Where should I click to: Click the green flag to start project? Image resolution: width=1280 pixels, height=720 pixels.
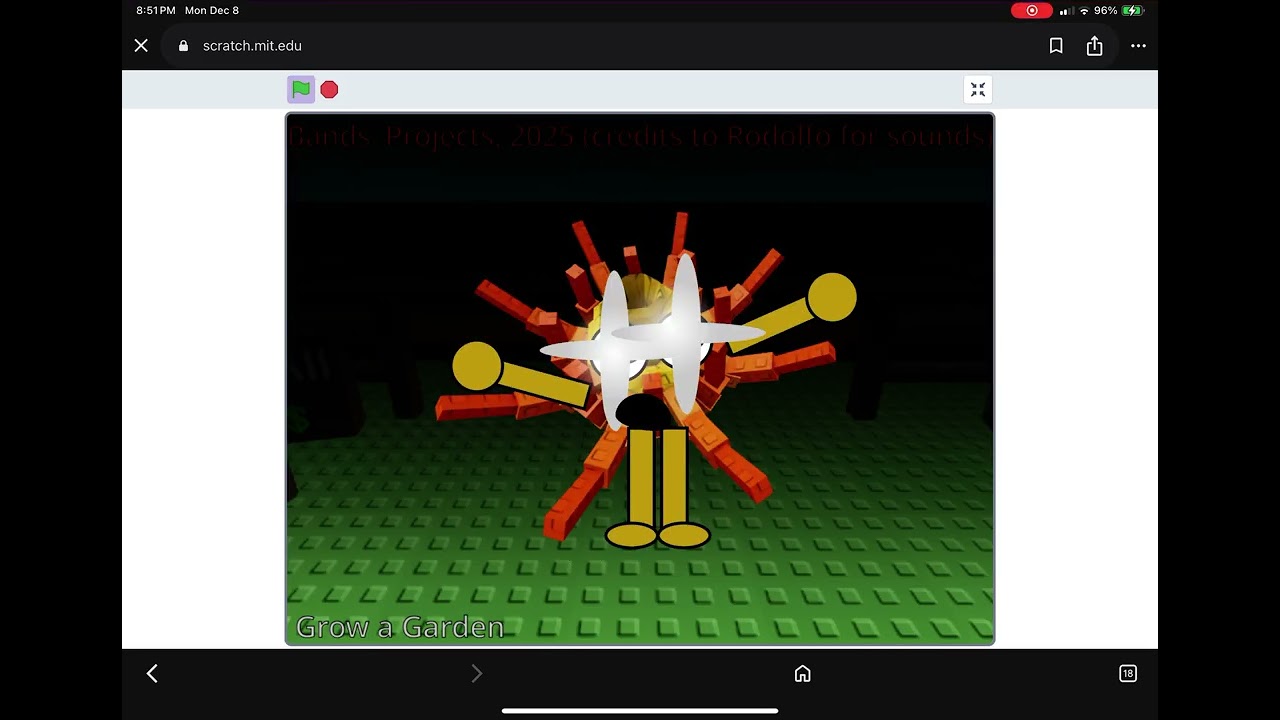pyautogui.click(x=301, y=89)
